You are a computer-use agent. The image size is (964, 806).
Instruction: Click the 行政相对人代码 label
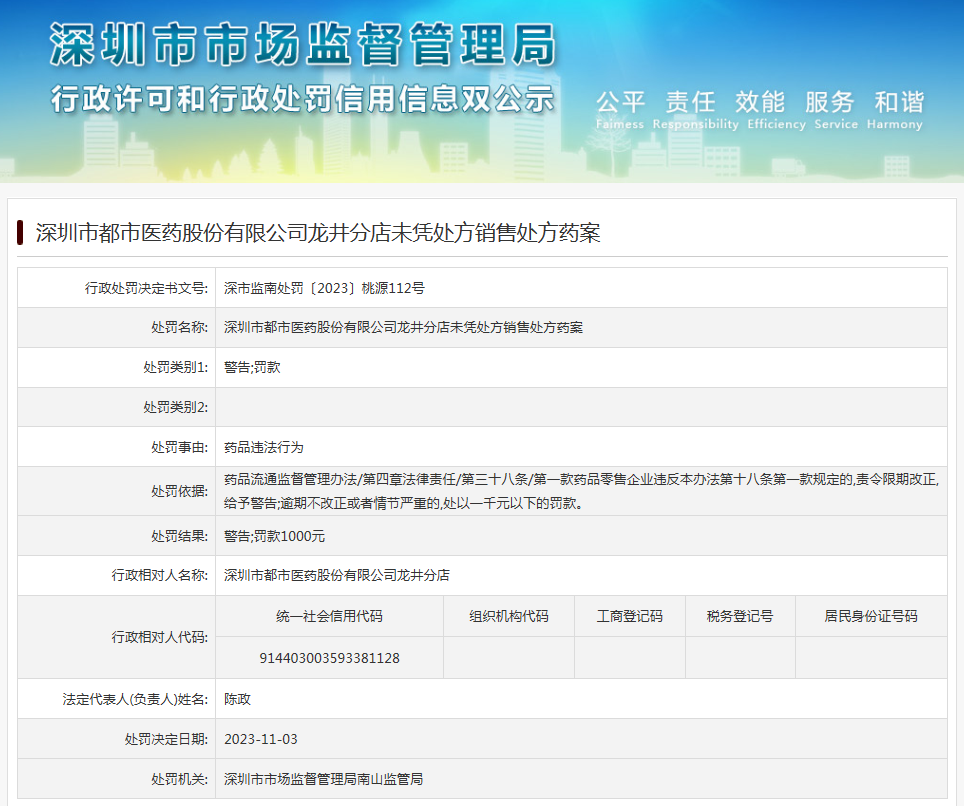[160, 637]
